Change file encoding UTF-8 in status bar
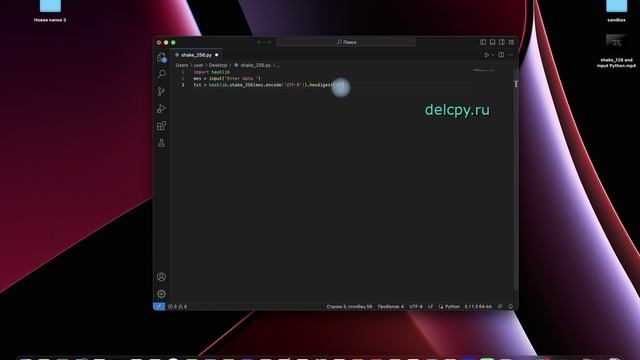This screenshot has height=360, width=640. (x=416, y=307)
